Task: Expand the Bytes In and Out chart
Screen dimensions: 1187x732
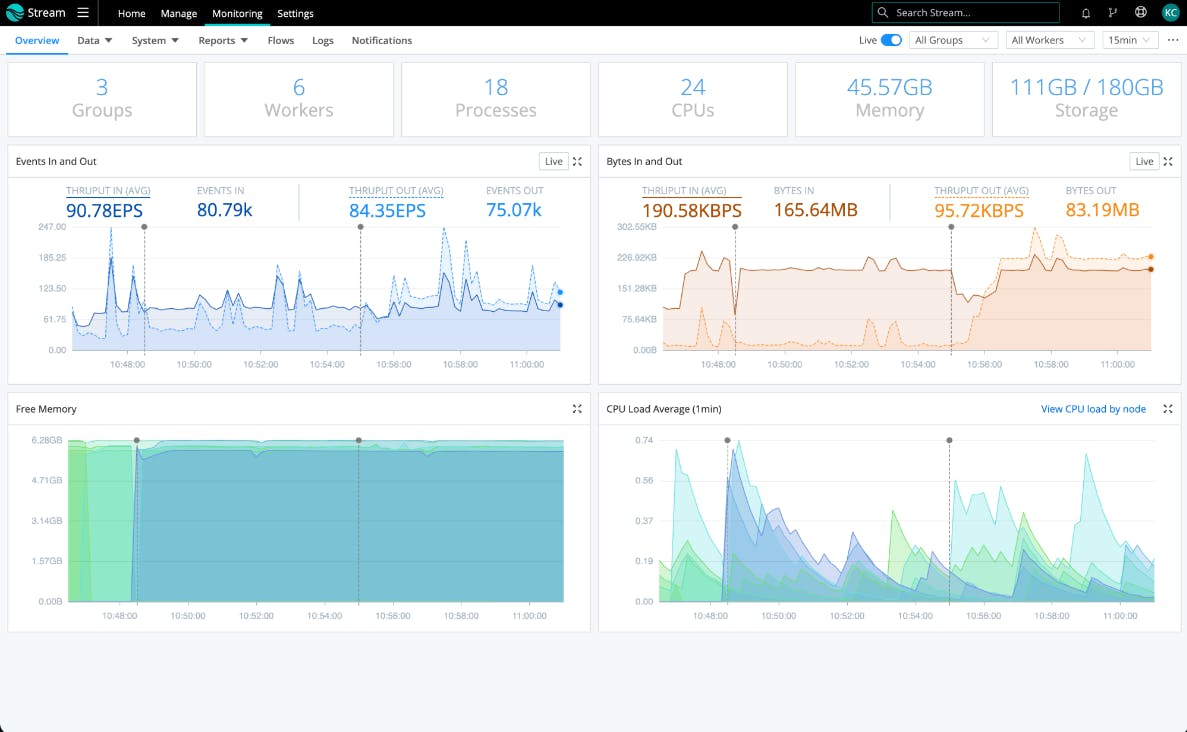Action: 1168,161
